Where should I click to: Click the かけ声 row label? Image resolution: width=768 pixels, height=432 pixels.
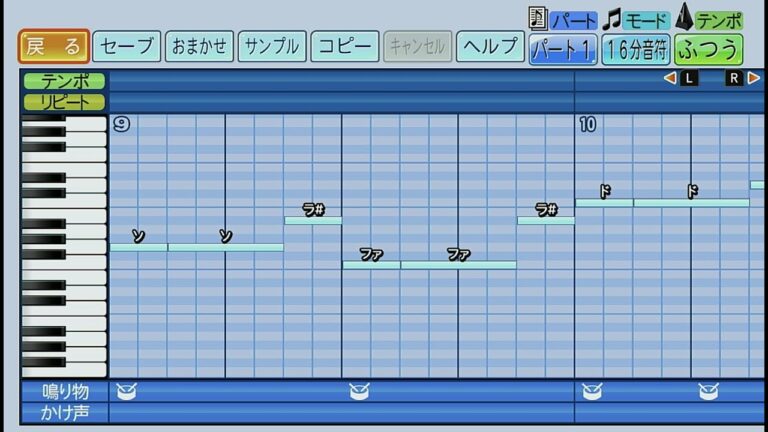[65, 412]
